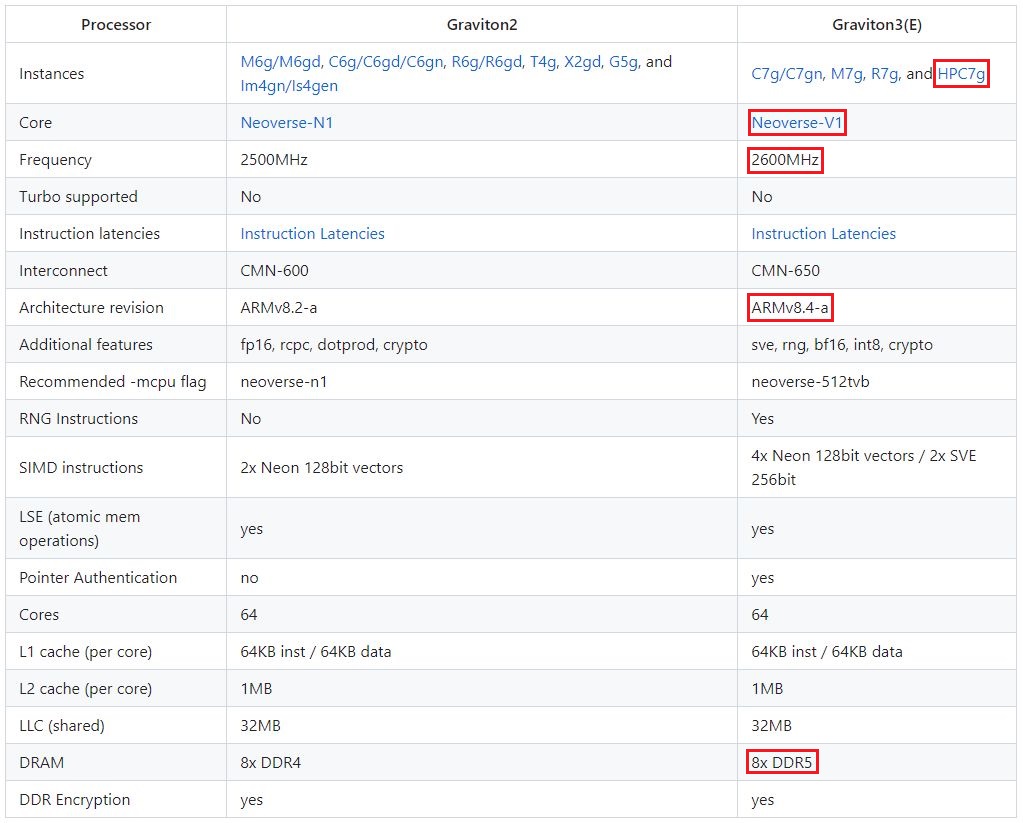Click the highlighted ARMv8.4-a cell
Image resolution: width=1023 pixels, height=823 pixels.
pos(790,308)
